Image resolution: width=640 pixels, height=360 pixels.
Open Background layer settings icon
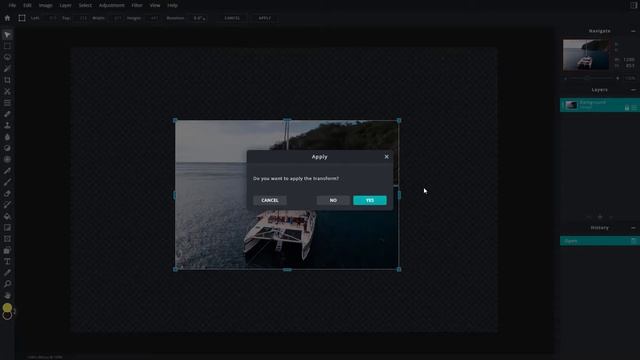(634, 108)
